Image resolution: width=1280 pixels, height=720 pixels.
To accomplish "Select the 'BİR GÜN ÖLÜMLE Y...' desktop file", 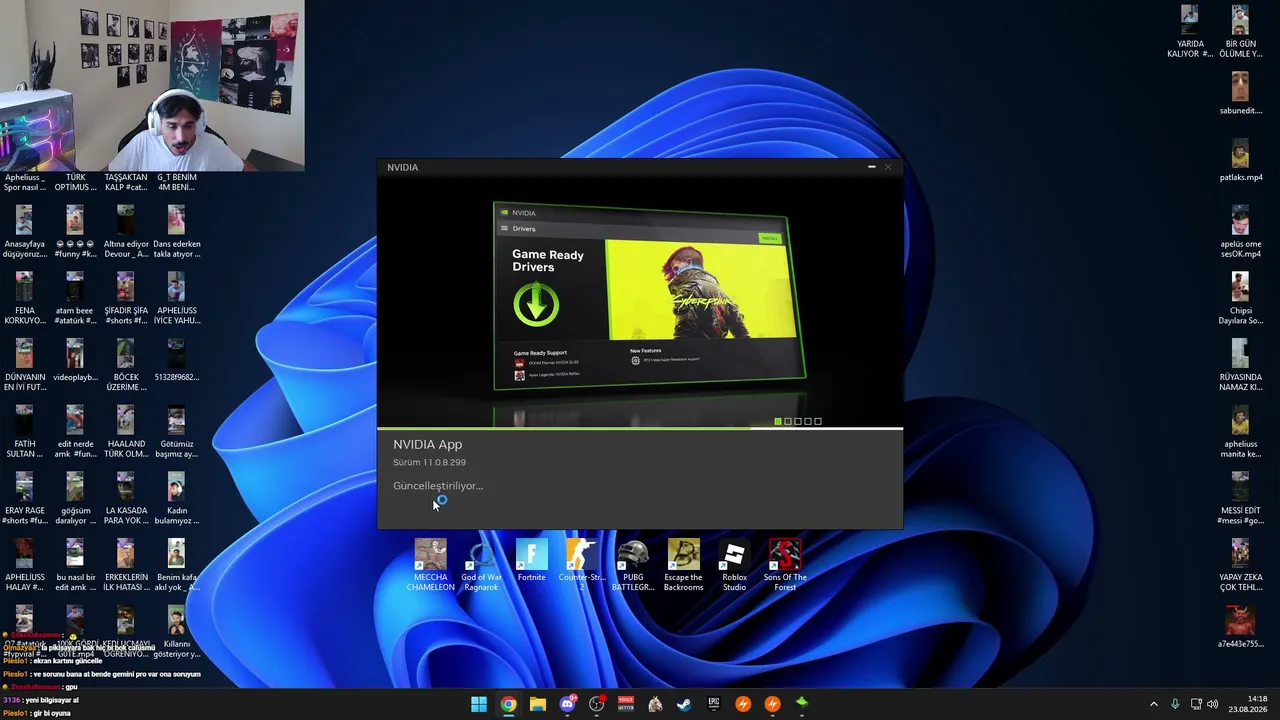I will click(1240, 32).
